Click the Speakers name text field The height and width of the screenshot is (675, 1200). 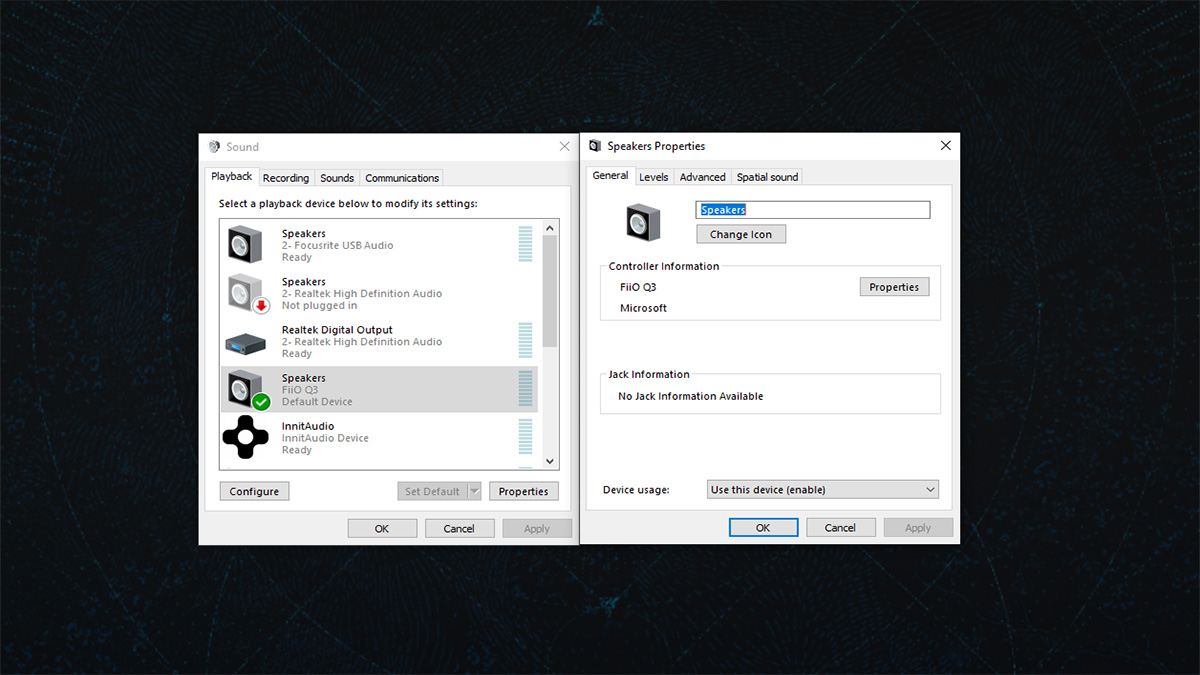pyautogui.click(x=813, y=210)
